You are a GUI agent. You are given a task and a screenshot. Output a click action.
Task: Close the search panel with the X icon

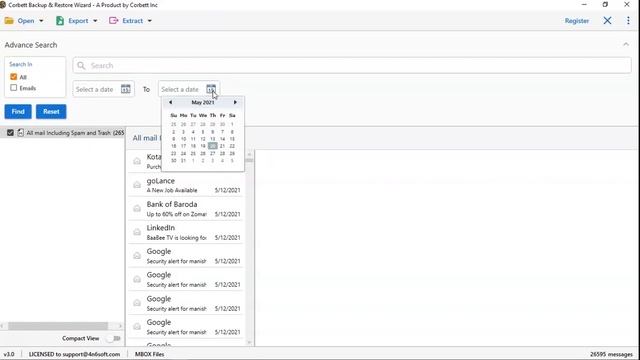tap(607, 21)
